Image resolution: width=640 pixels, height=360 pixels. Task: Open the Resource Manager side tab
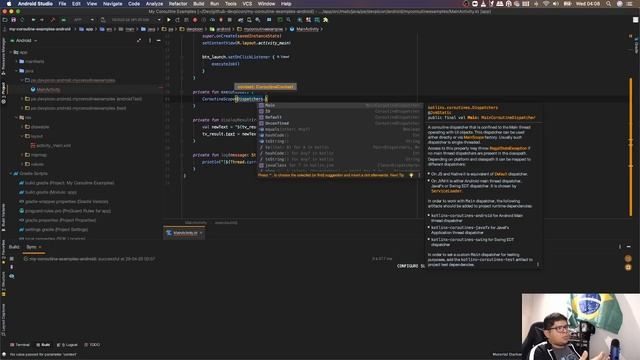point(4,56)
